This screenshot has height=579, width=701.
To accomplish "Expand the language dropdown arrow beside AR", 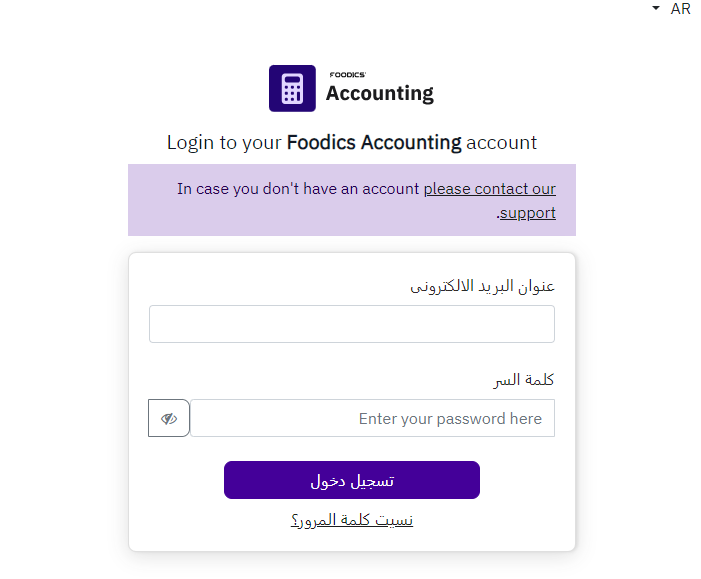I will (x=656, y=9).
